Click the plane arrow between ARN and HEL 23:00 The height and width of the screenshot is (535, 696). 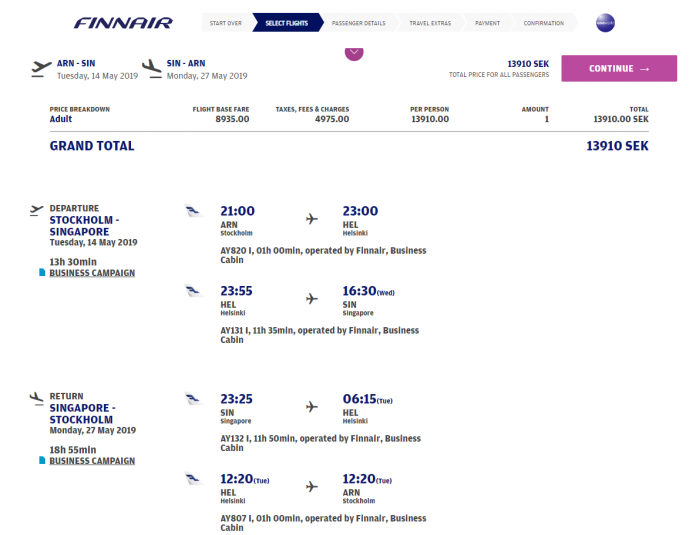pyautogui.click(x=312, y=219)
